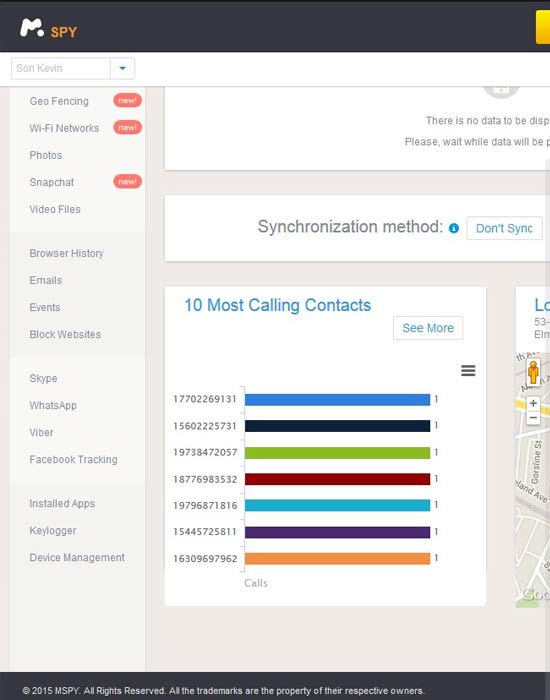Open the chart hamburger menu icon
This screenshot has height=700, width=550.
click(x=468, y=371)
